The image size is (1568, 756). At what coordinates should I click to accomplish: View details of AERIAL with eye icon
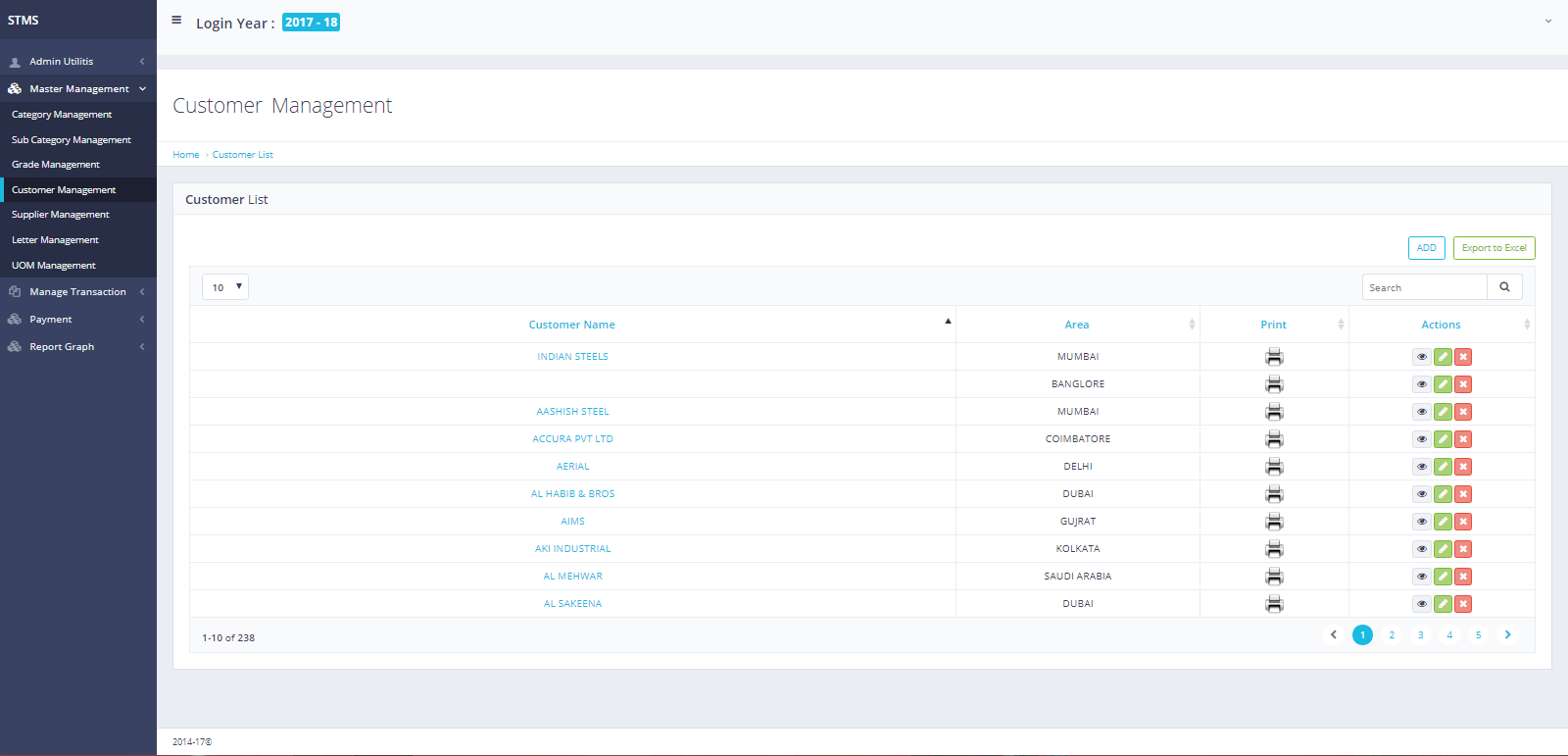(x=1421, y=467)
